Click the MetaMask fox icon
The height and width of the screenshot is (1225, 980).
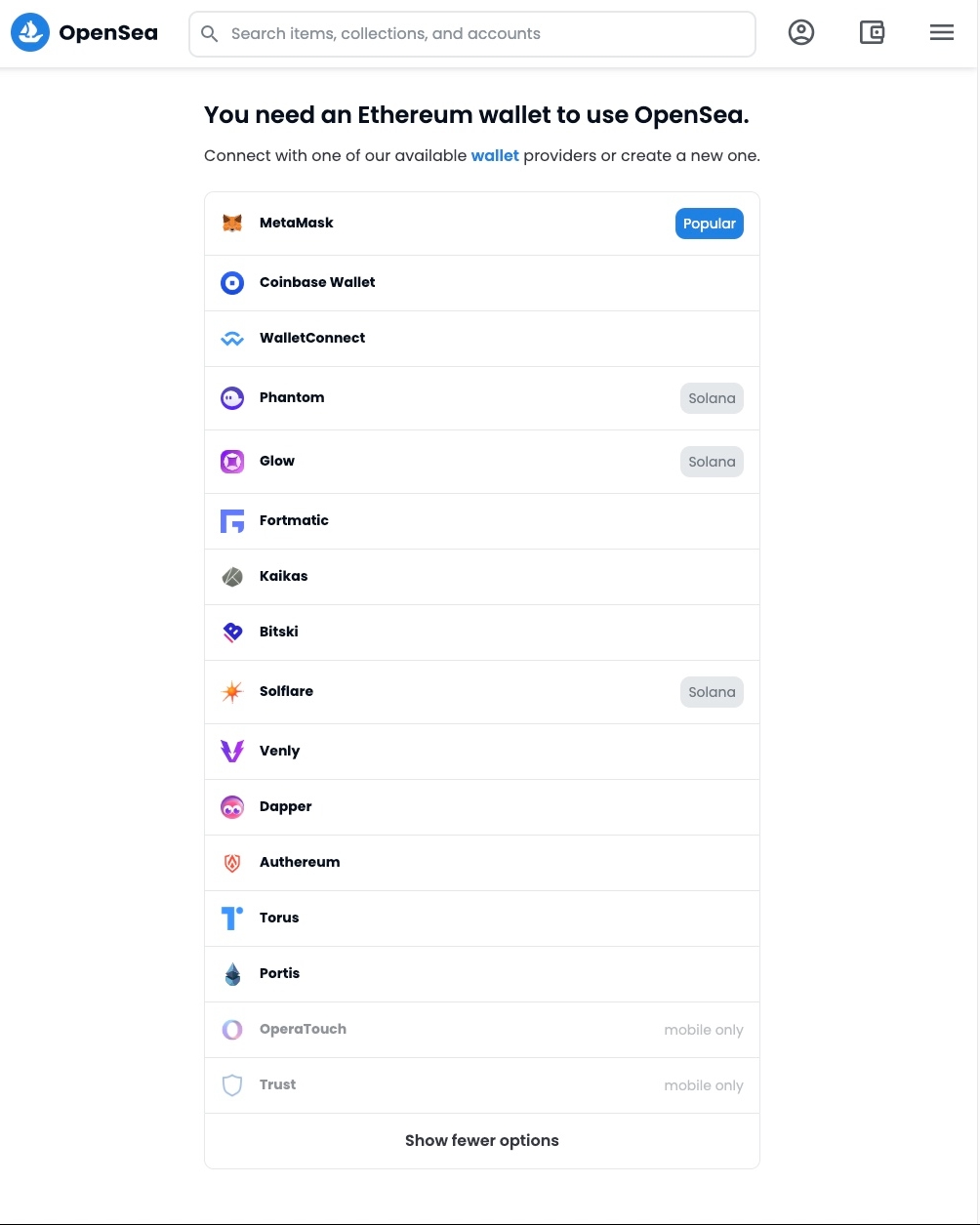point(232,224)
